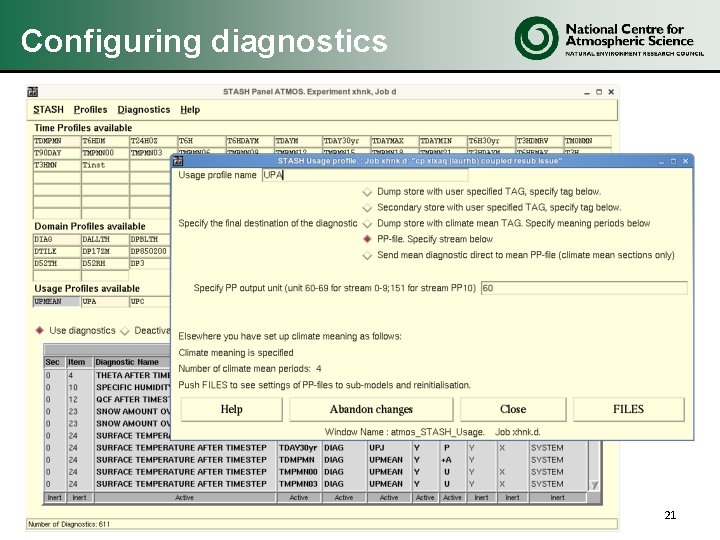Click the Abandon changes button
Screen dimensions: 720x540
coord(371,409)
